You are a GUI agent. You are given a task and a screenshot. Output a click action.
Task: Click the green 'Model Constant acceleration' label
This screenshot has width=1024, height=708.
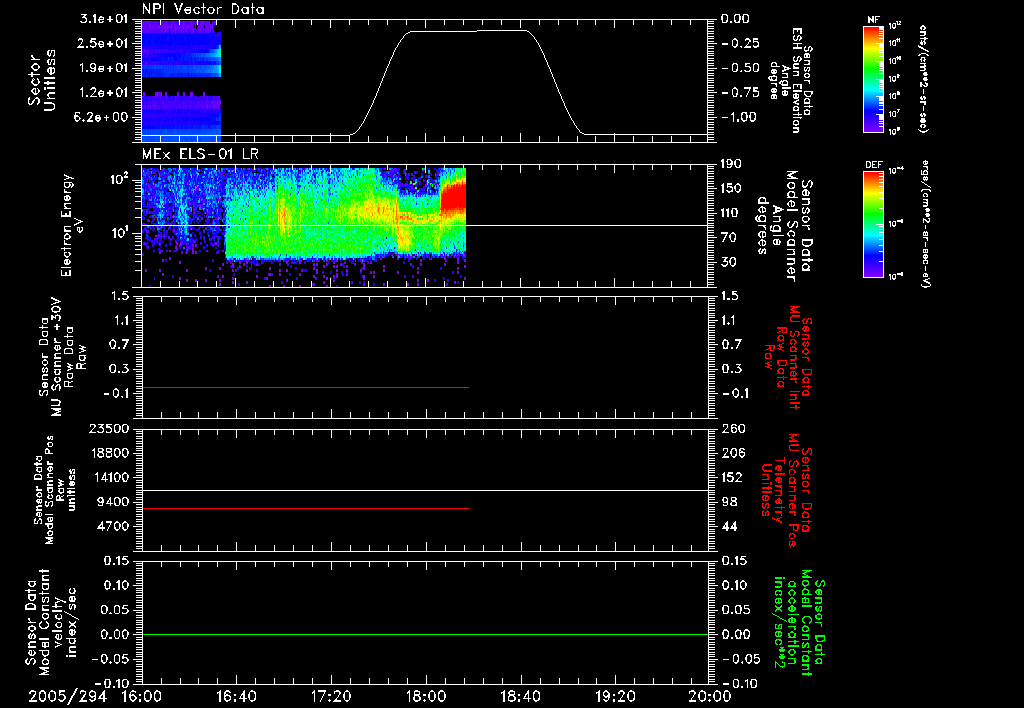799,622
